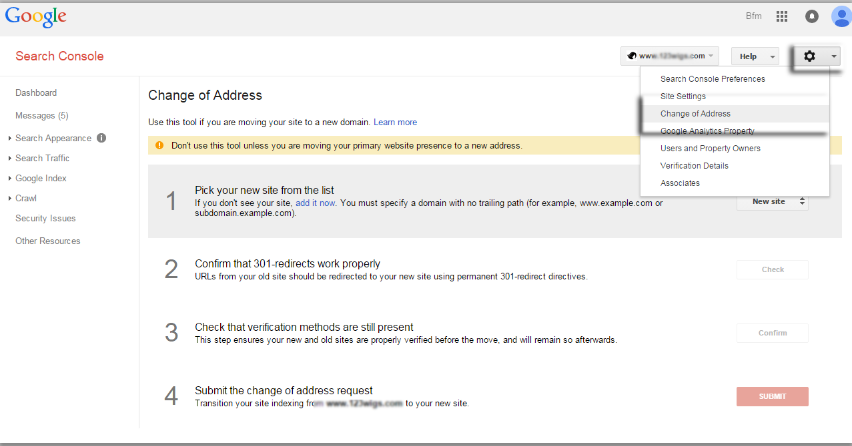Click the yellow warning icon
852x446 pixels.
(x=158, y=146)
